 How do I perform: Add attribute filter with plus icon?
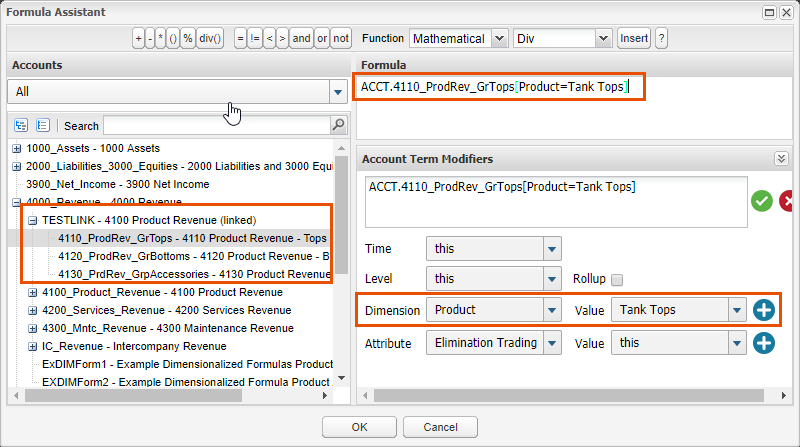(x=764, y=343)
